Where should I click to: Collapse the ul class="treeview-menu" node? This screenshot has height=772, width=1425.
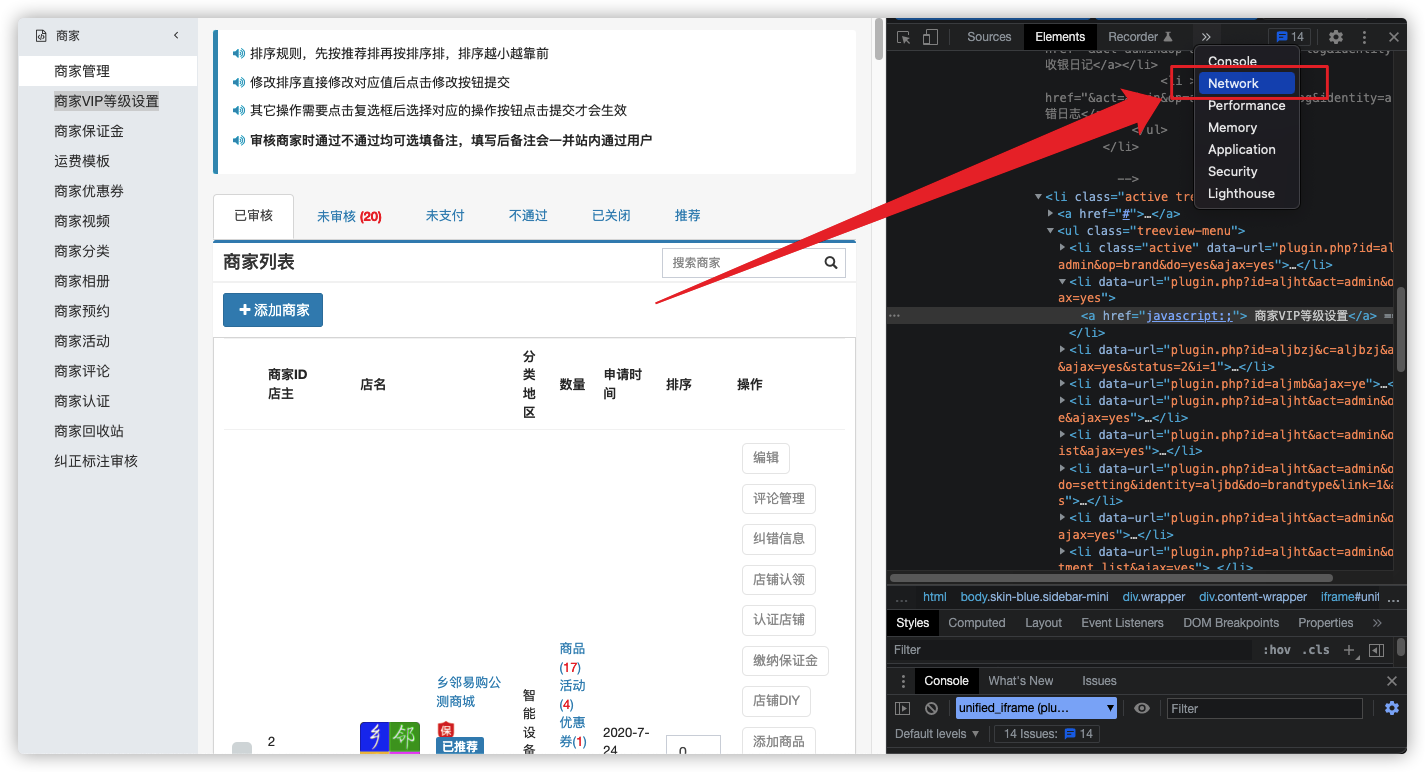coord(1050,231)
